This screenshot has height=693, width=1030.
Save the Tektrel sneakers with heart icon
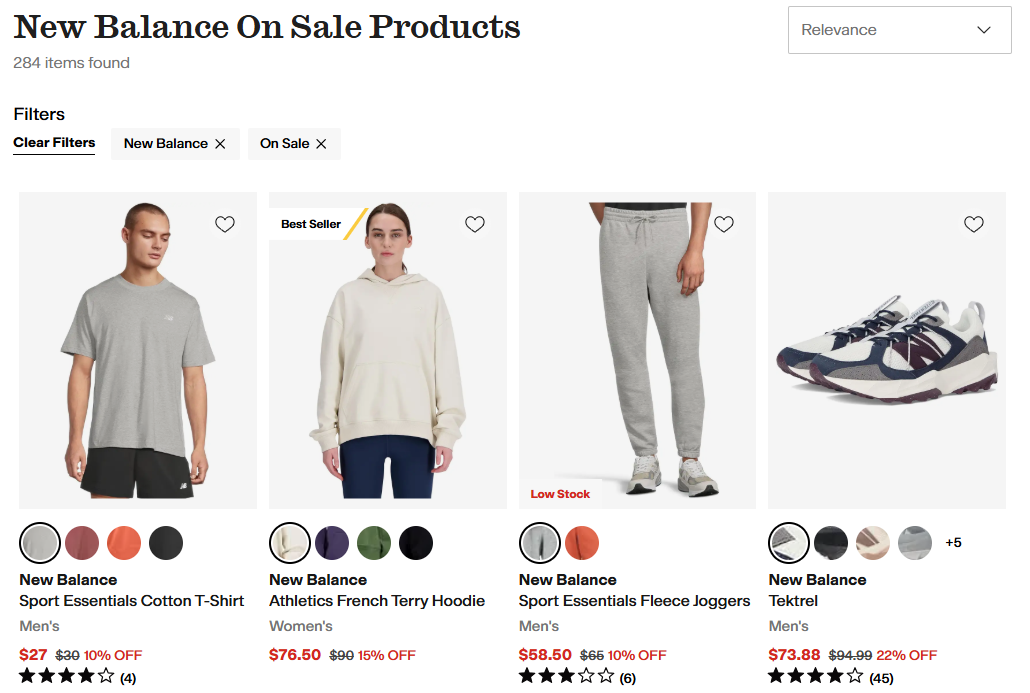[974, 224]
